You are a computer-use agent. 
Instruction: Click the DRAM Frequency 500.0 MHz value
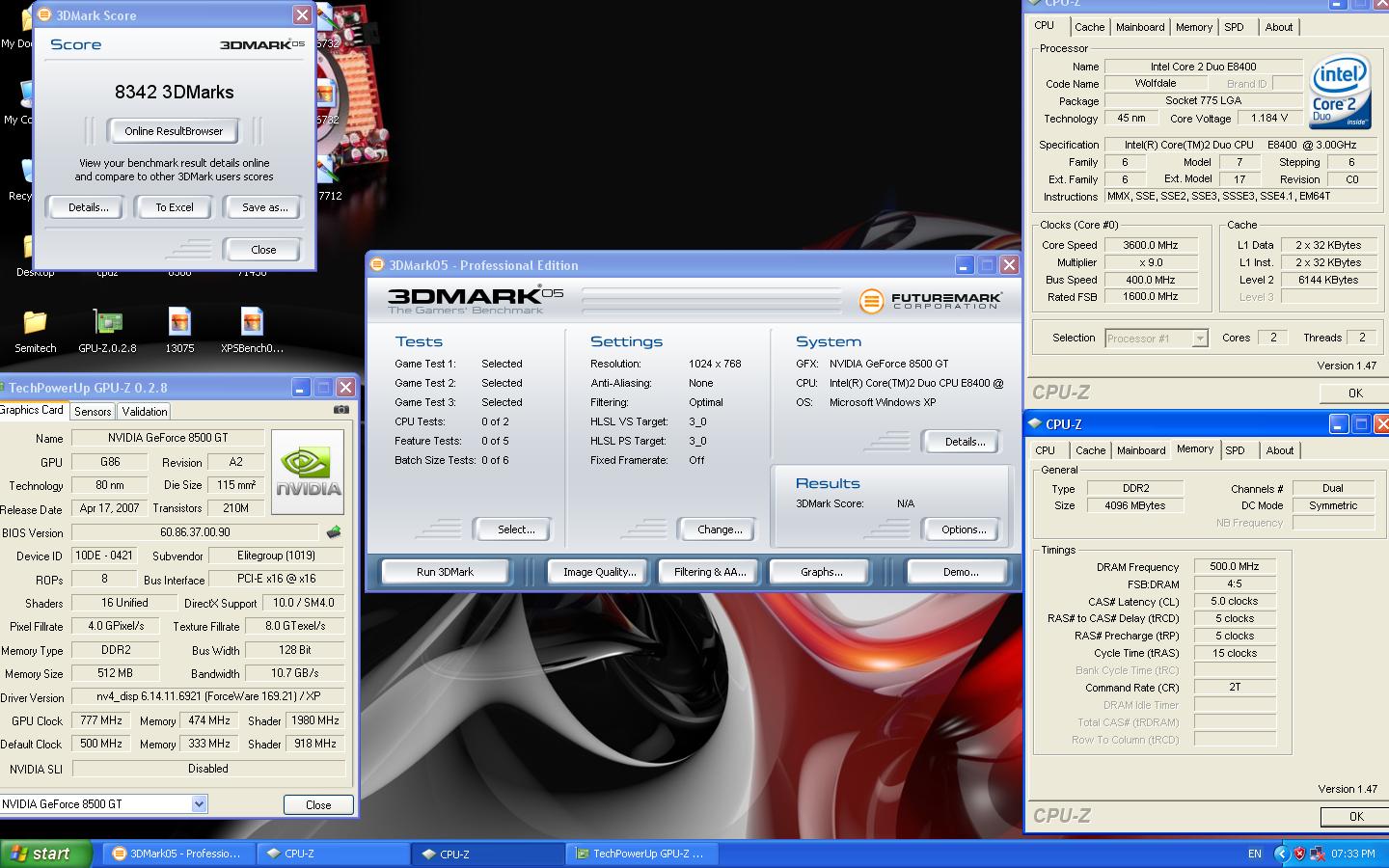[1235, 566]
